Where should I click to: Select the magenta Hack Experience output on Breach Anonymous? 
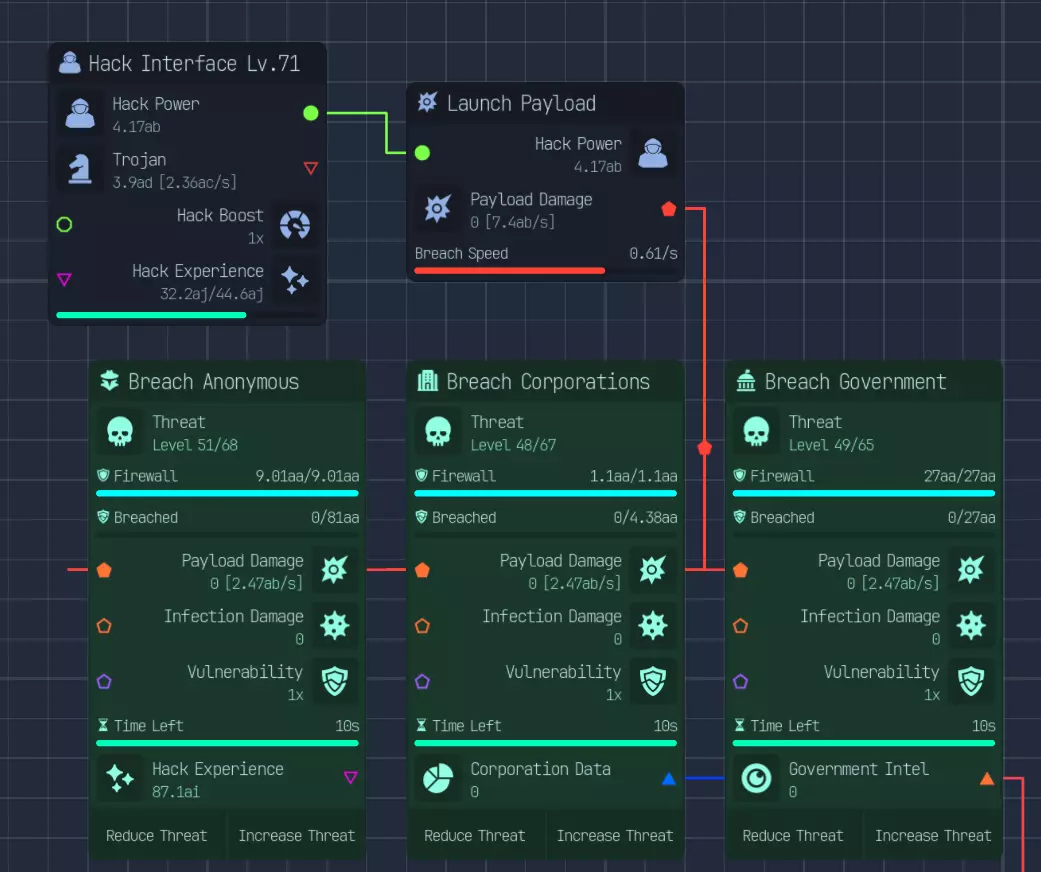[x=351, y=777]
